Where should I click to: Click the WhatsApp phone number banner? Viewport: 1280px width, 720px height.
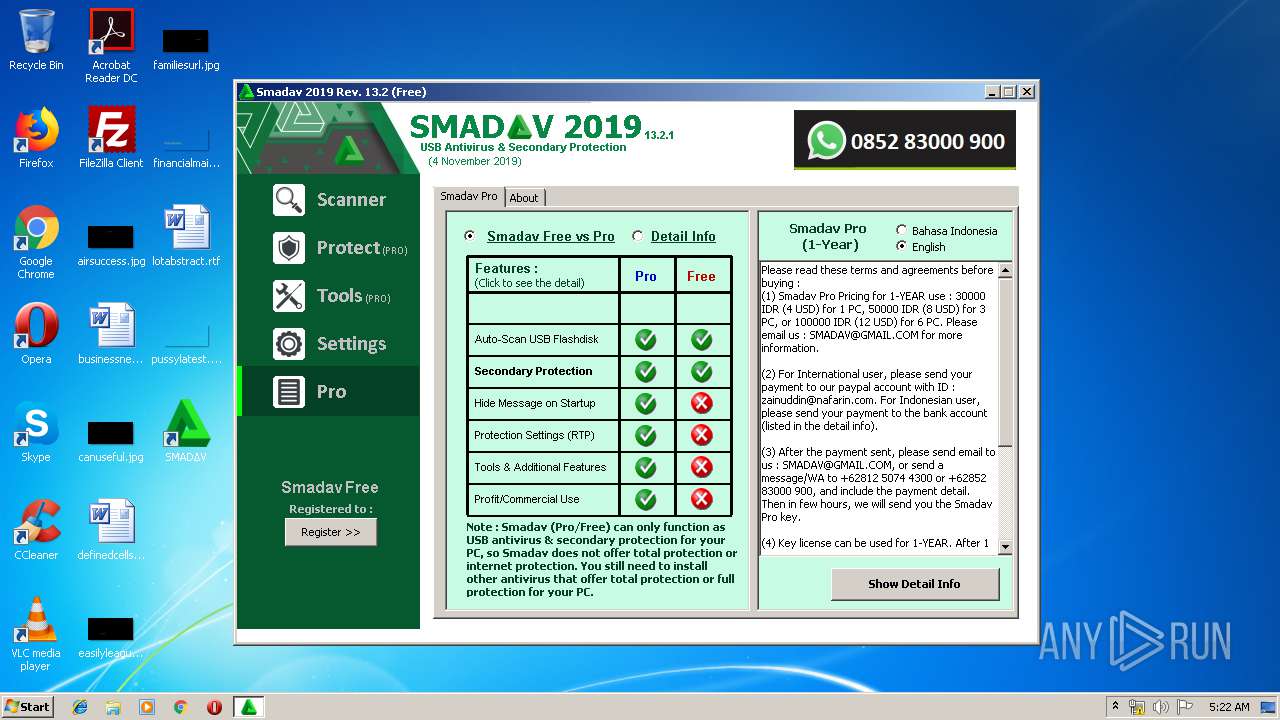pyautogui.click(x=905, y=141)
